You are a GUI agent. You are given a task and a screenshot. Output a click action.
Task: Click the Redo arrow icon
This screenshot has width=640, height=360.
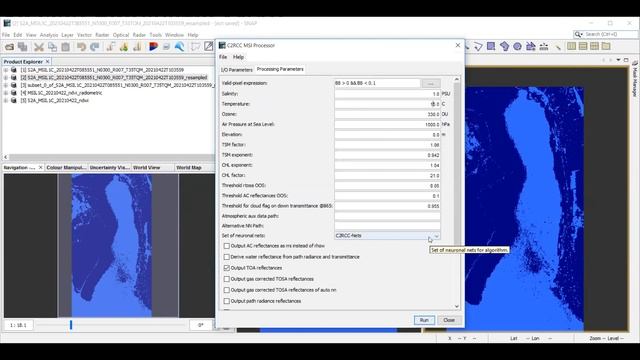[x=95, y=47]
